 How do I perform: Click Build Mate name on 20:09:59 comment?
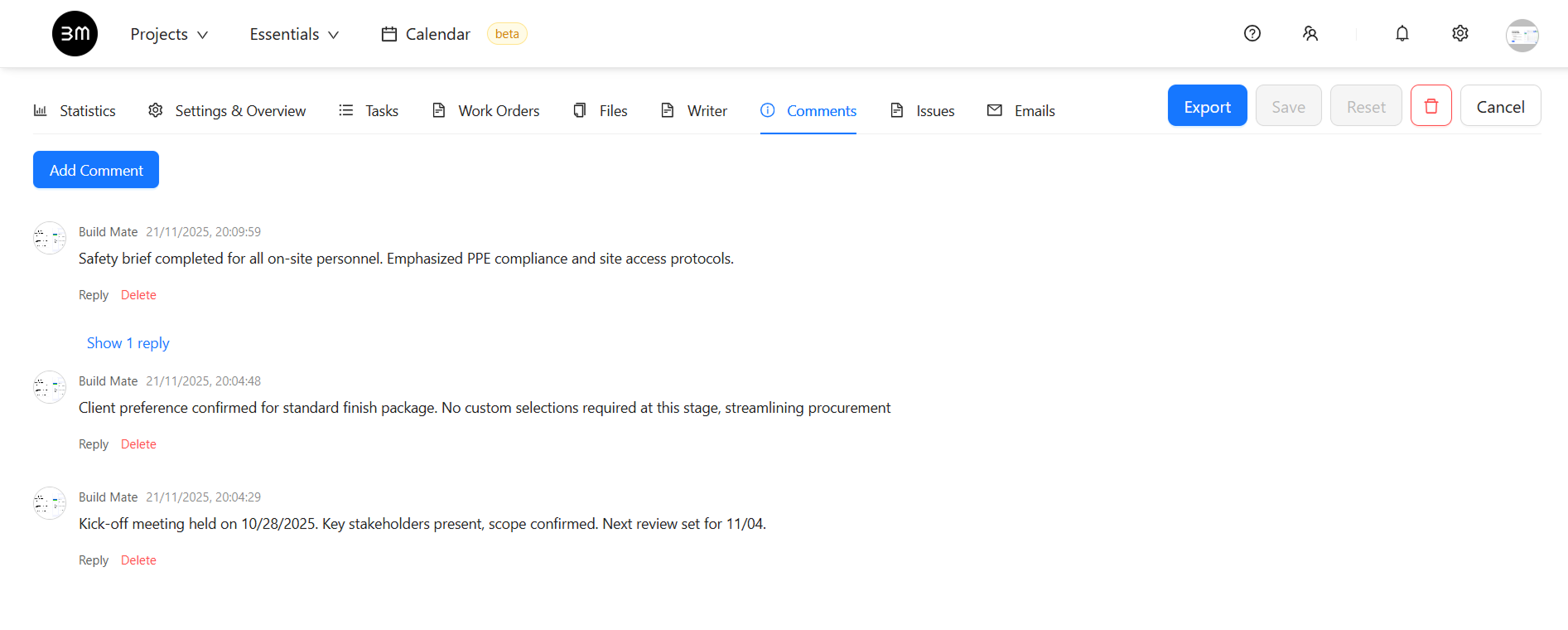coord(109,232)
